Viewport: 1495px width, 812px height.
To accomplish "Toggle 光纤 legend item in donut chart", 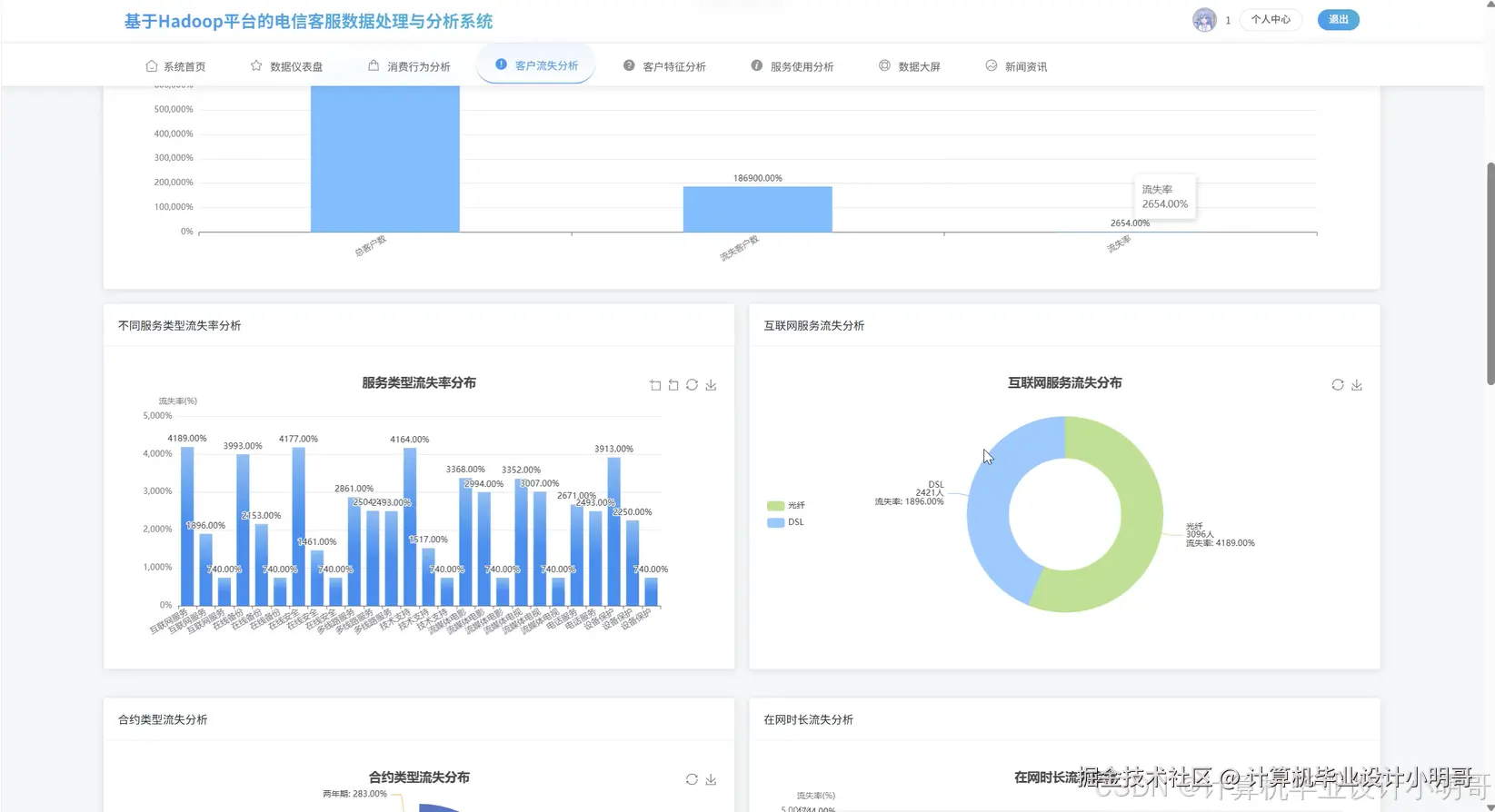I will click(786, 505).
